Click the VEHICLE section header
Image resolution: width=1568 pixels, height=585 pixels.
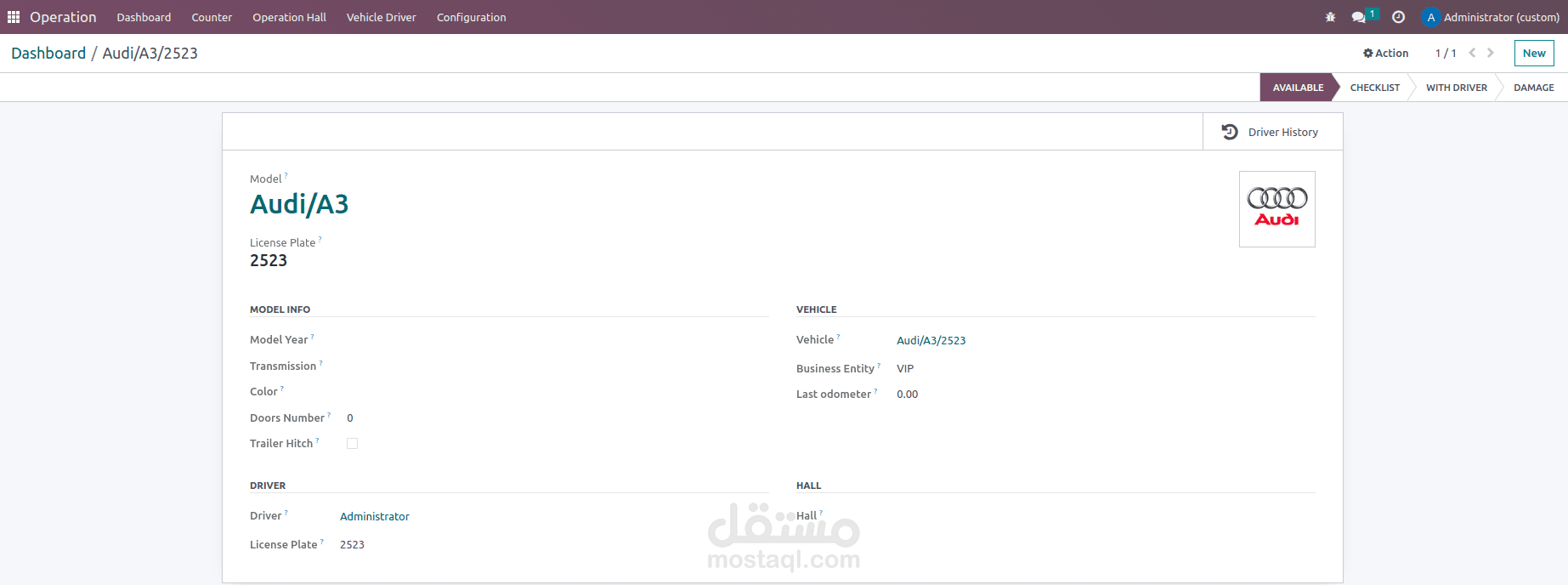[817, 310]
